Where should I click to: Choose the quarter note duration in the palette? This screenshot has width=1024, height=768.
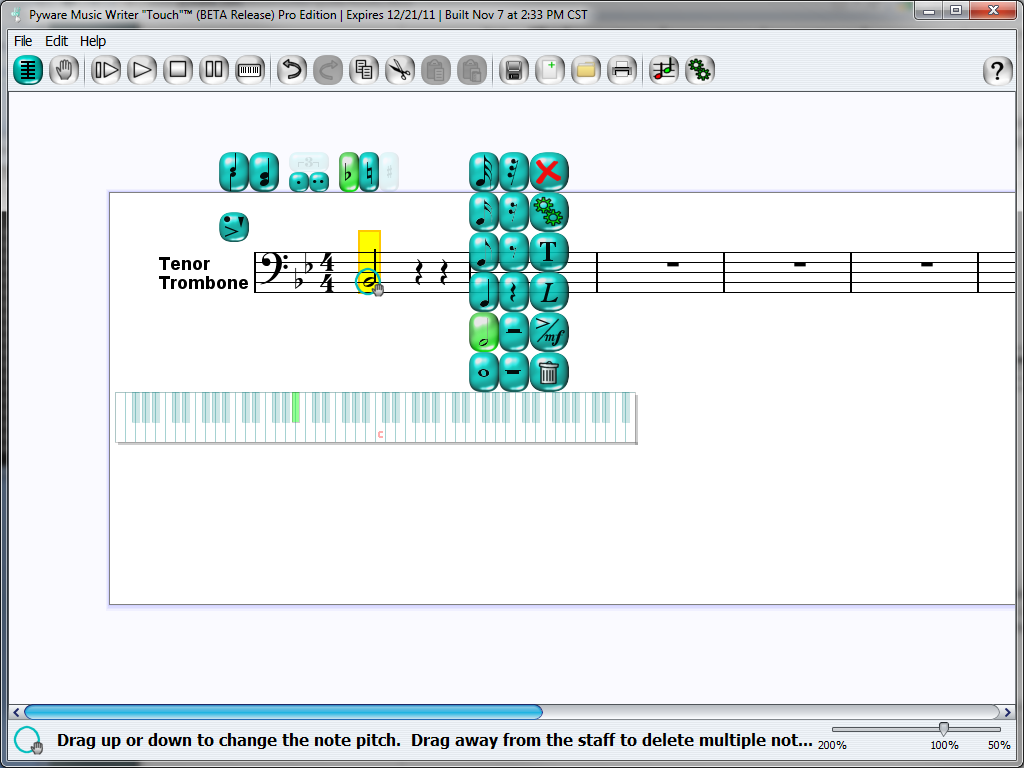[484, 292]
